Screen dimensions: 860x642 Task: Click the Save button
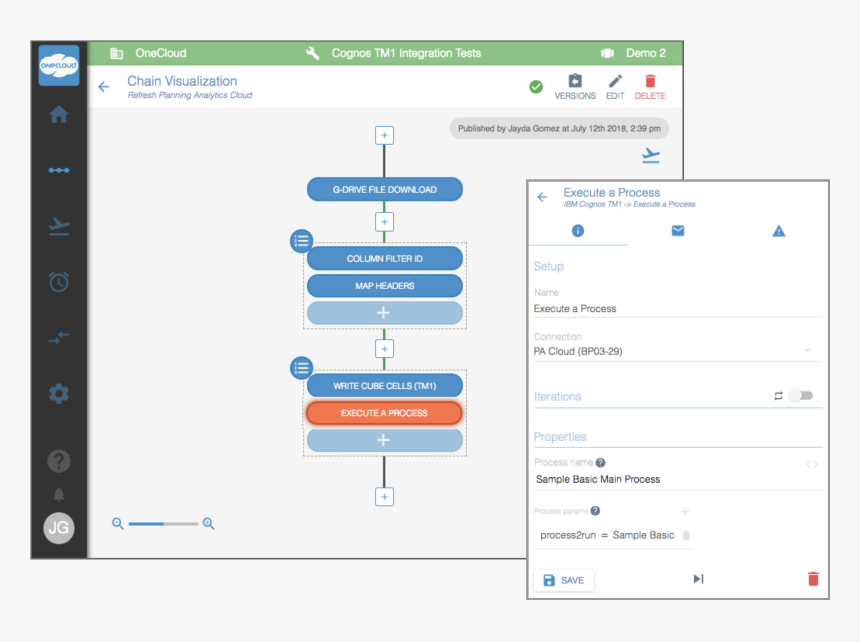pyautogui.click(x=564, y=580)
